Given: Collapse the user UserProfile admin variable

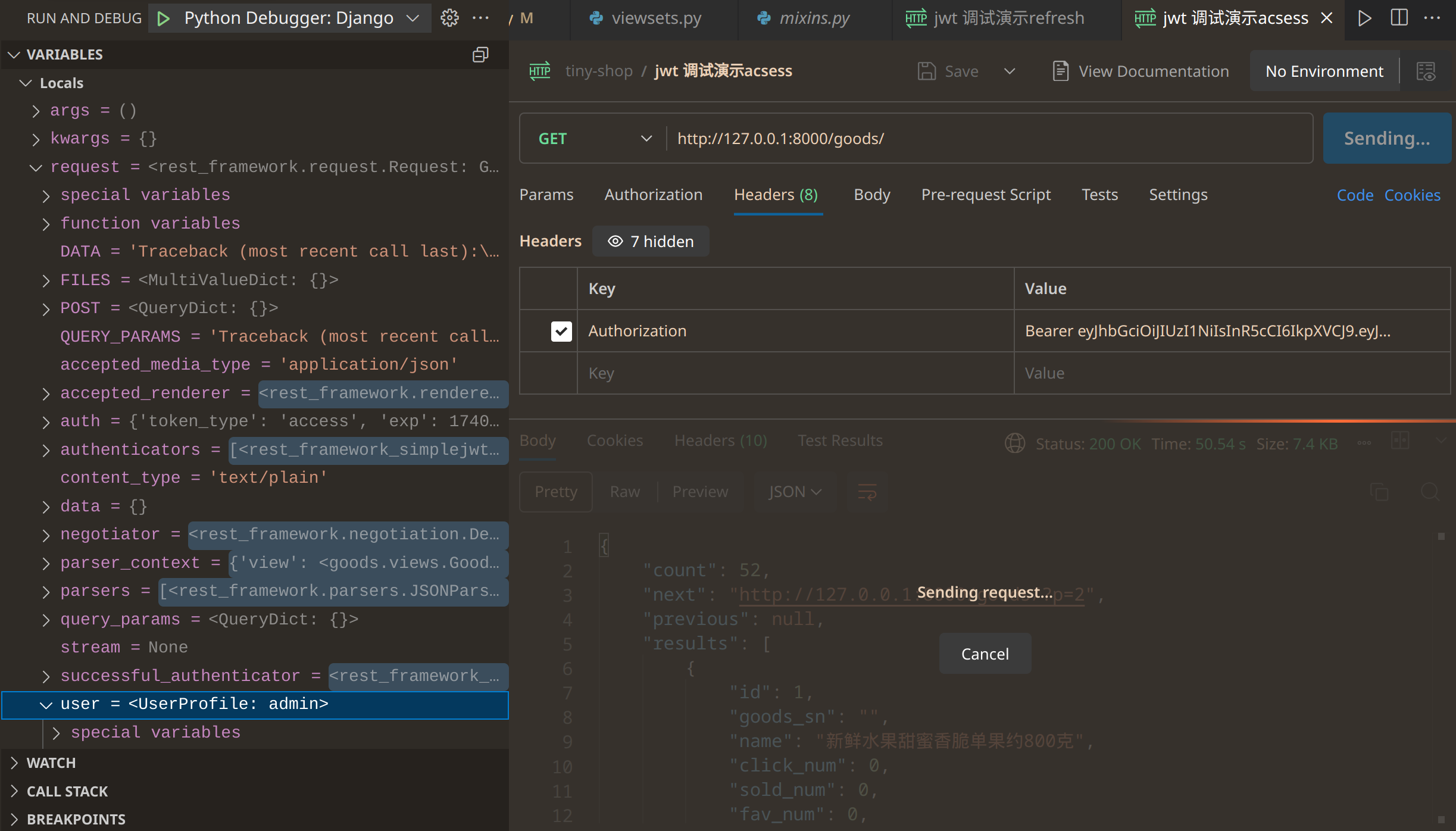Looking at the screenshot, I should (x=46, y=705).
